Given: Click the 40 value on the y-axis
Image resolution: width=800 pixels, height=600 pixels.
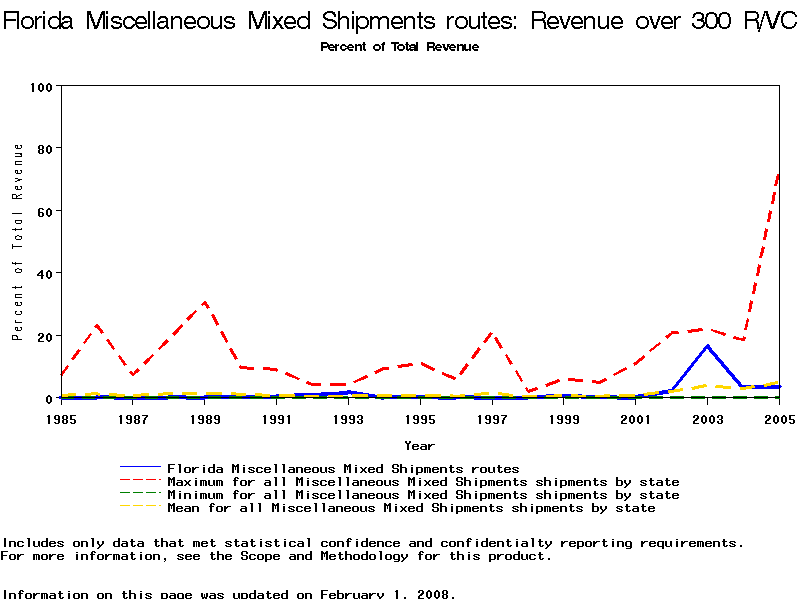Looking at the screenshot, I should (44, 273).
